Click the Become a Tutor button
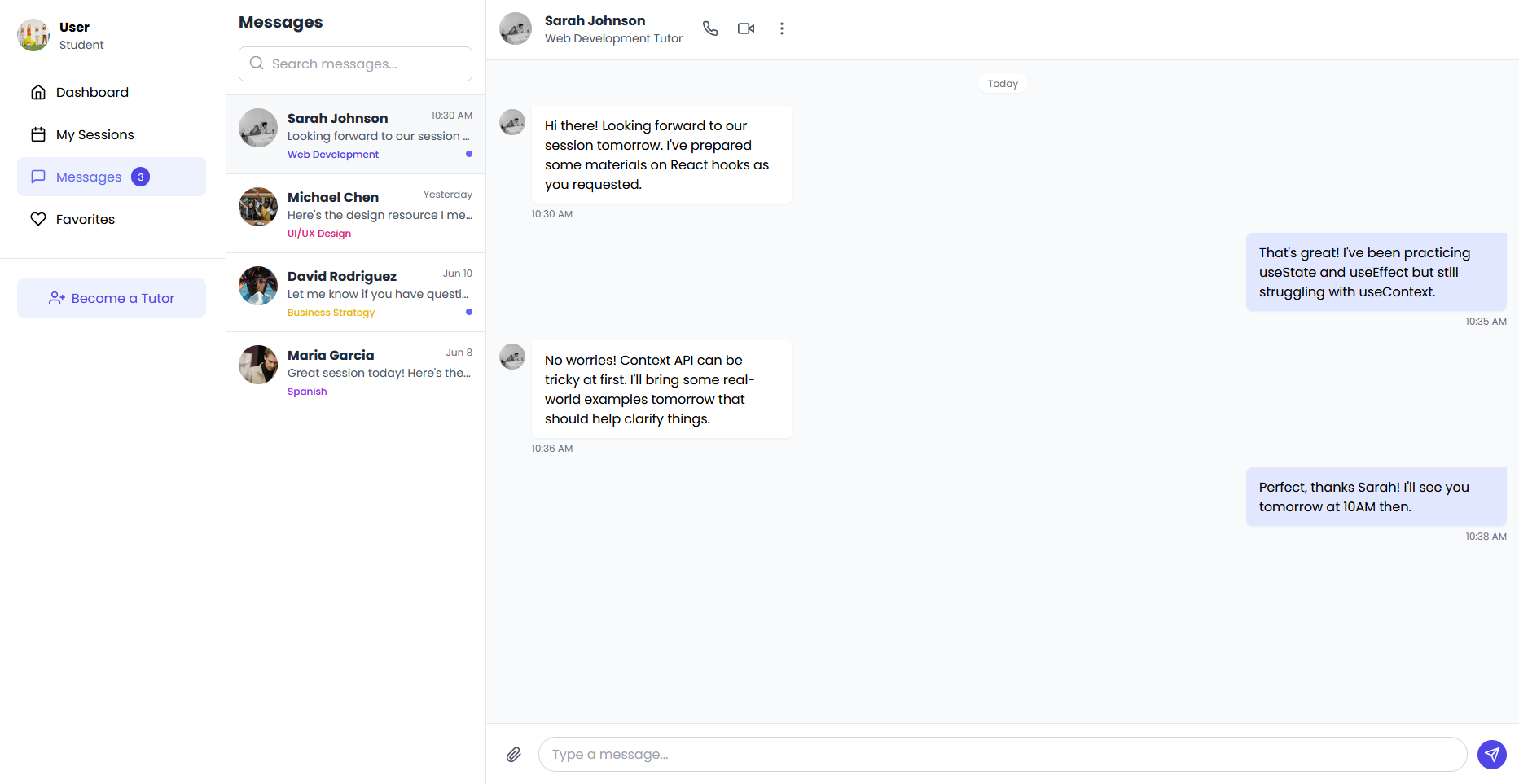 tap(112, 298)
